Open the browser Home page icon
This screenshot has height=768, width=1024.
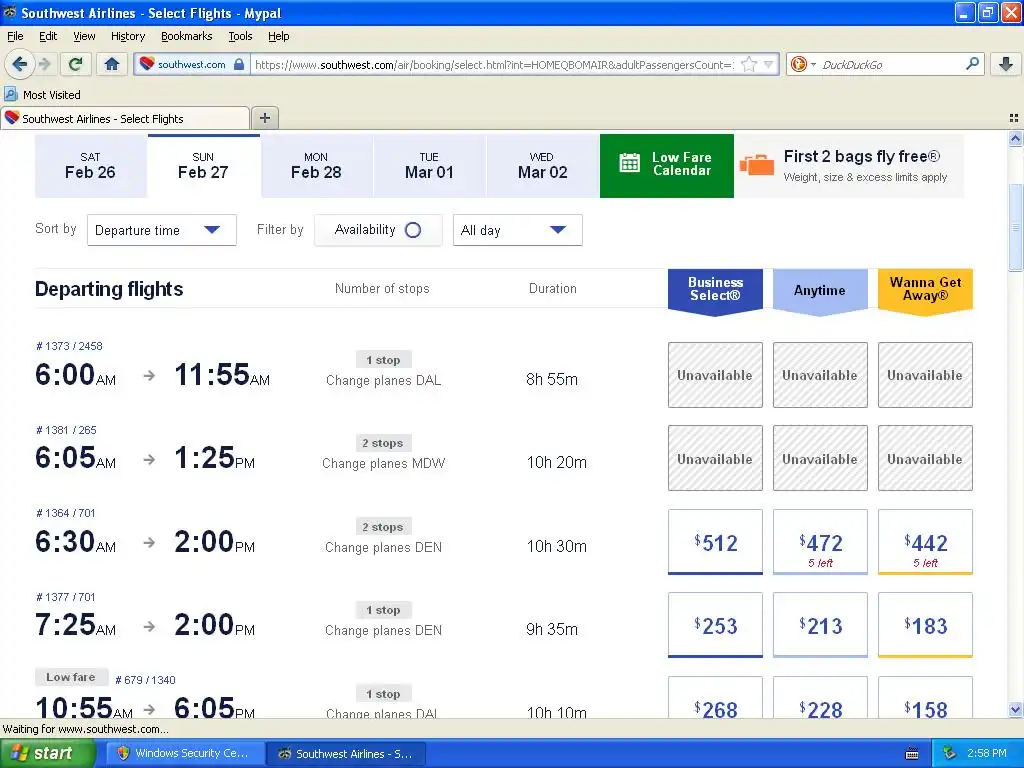(112, 64)
